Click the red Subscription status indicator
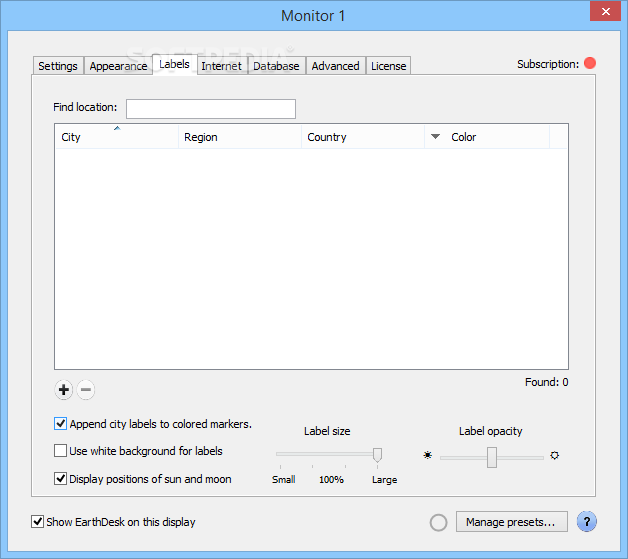Viewport: 628px width, 559px height. tap(590, 63)
